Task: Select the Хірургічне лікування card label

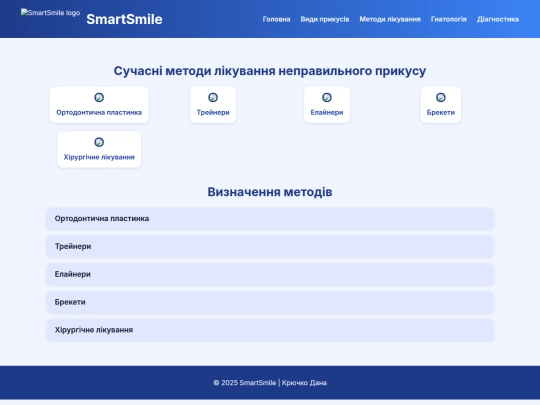Action: click(99, 157)
